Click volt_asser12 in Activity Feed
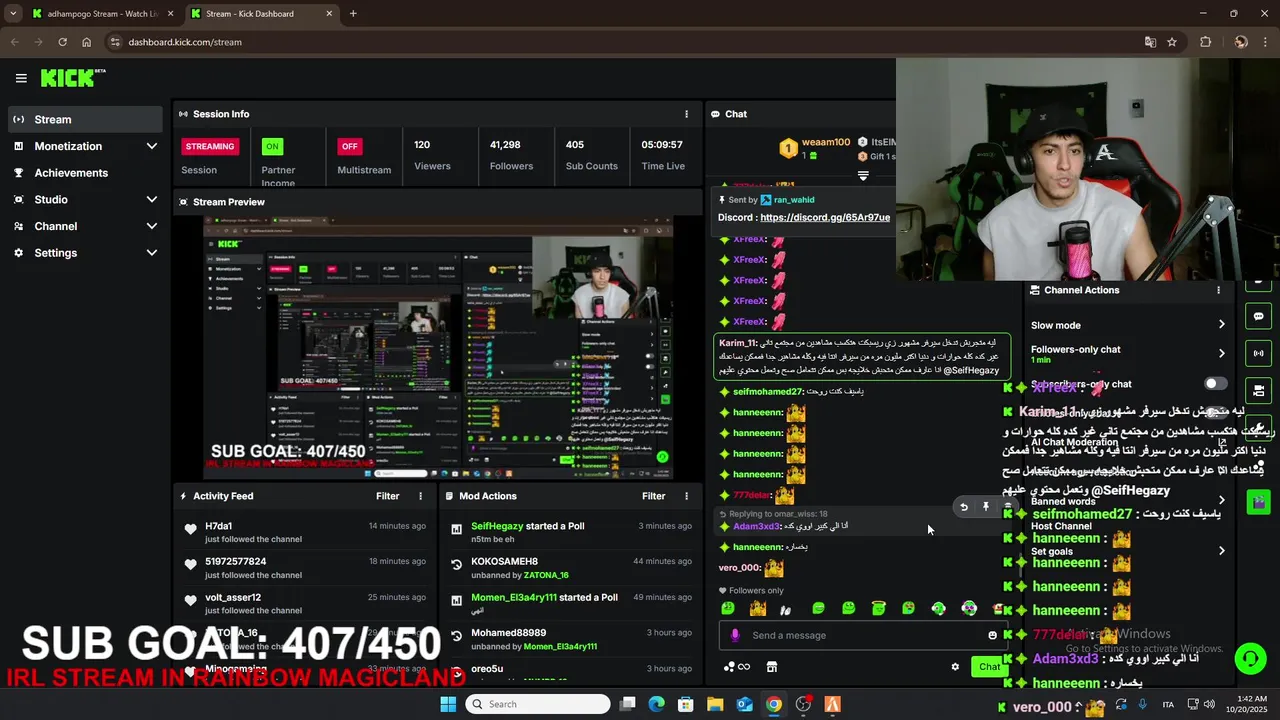Screen dimensions: 1280x720 pyautogui.click(x=233, y=598)
